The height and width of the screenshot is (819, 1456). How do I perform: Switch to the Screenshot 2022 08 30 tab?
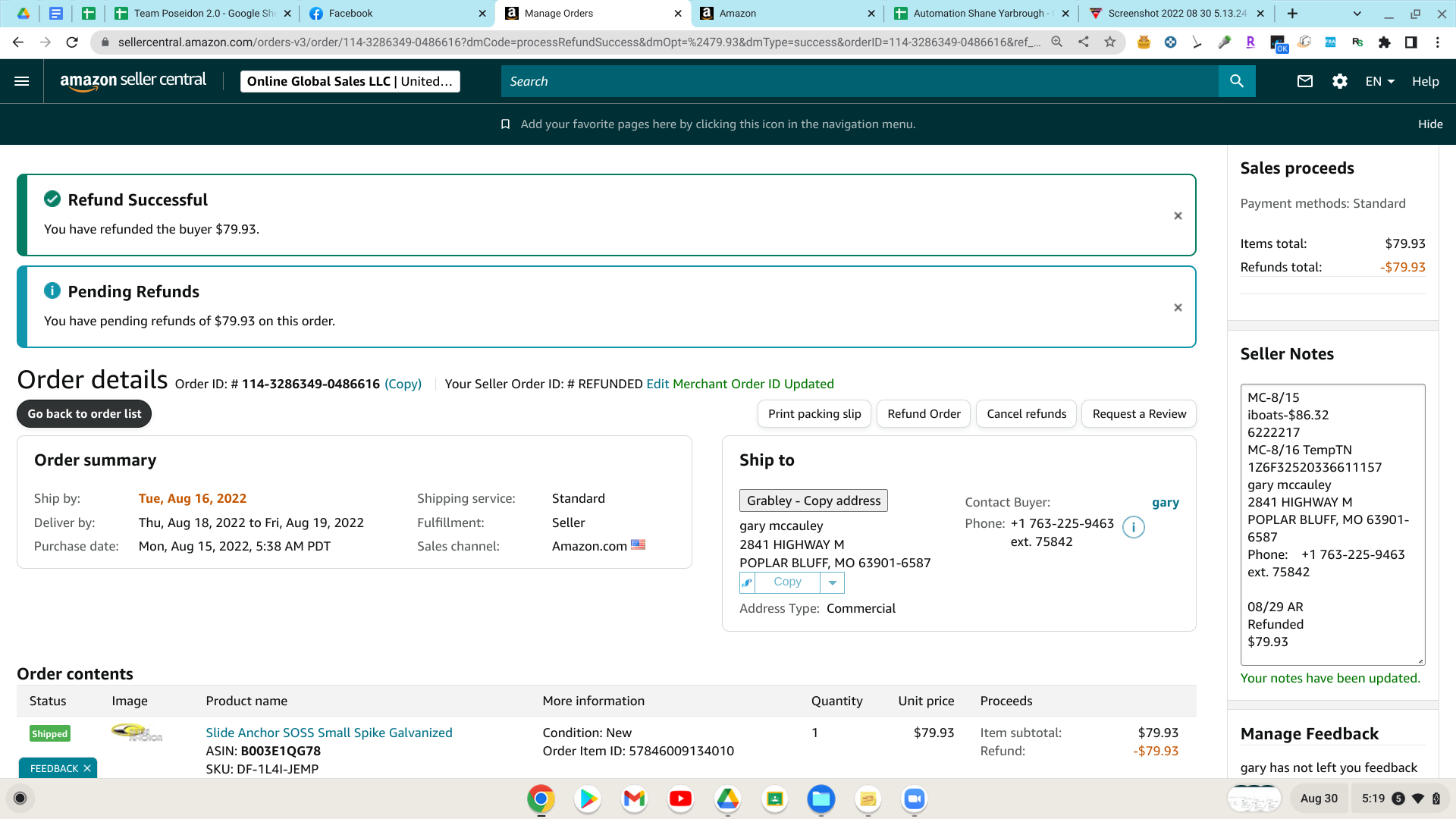coord(1177,14)
